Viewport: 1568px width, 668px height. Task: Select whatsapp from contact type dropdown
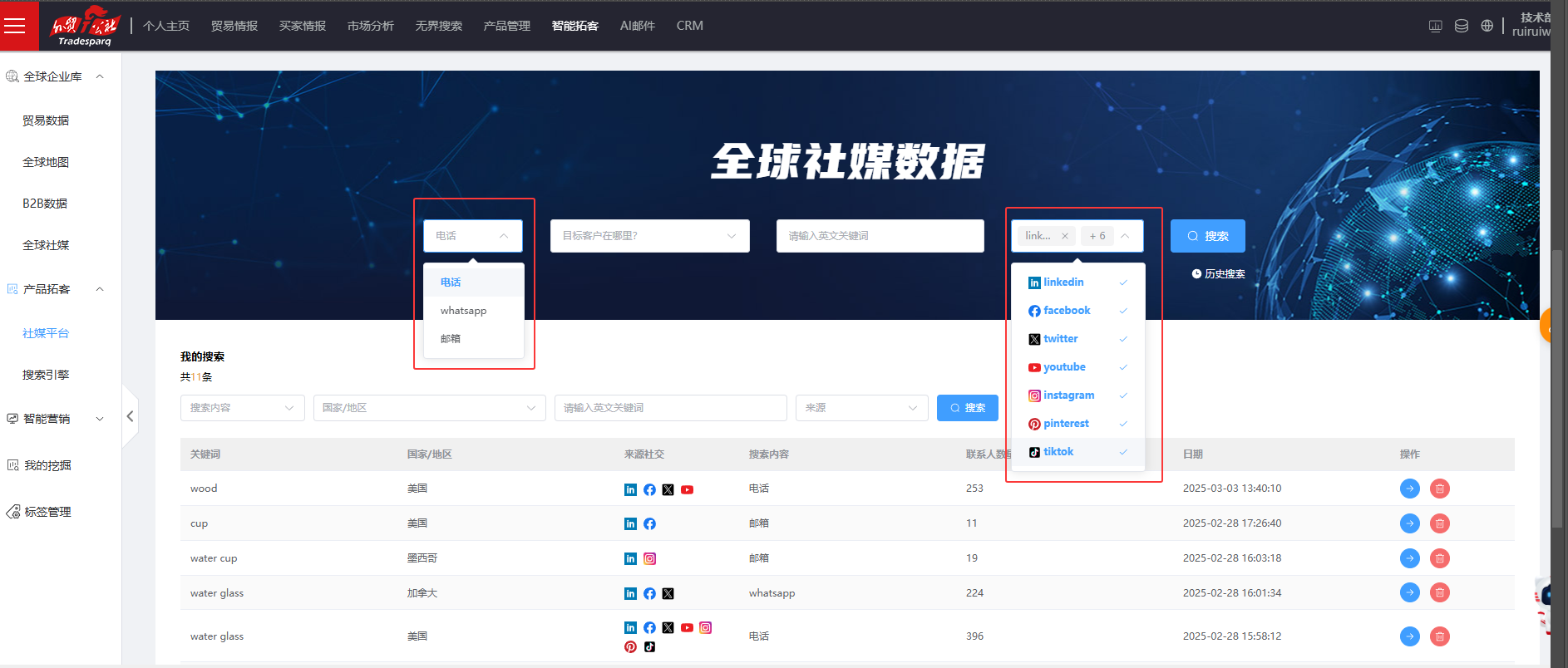[464, 311]
